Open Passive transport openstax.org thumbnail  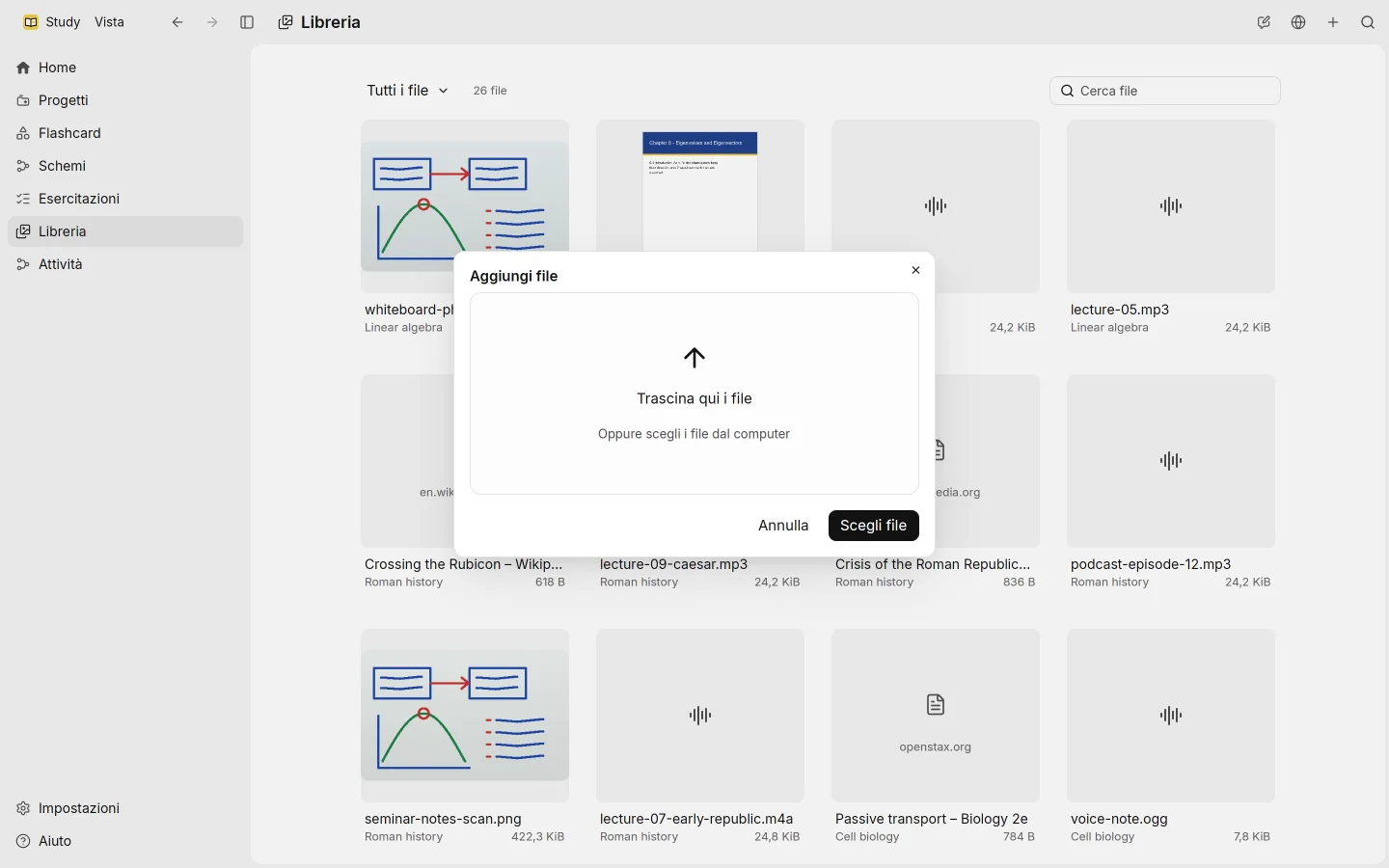coord(936,716)
